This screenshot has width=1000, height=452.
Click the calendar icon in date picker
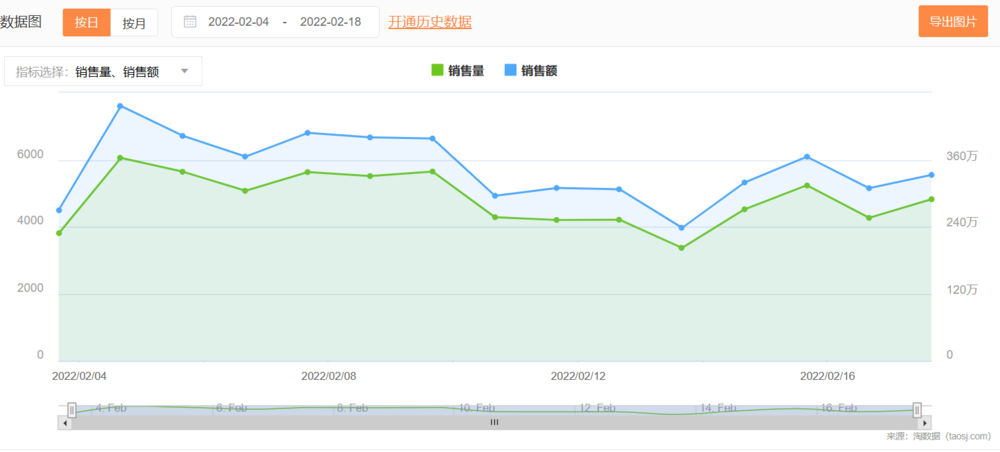[190, 22]
